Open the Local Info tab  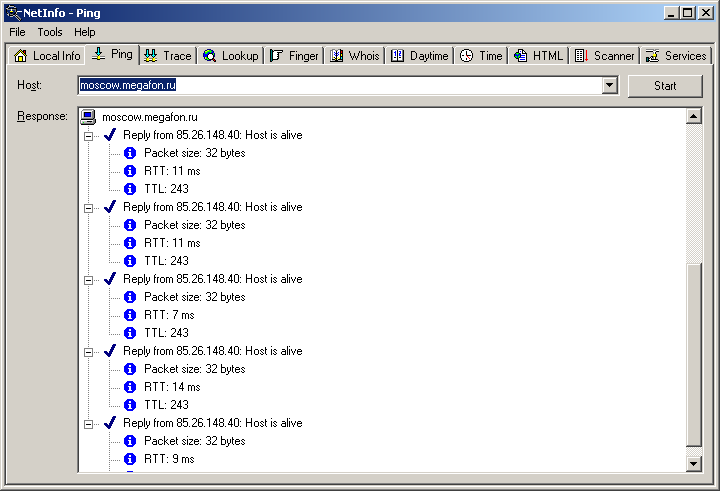(x=47, y=56)
